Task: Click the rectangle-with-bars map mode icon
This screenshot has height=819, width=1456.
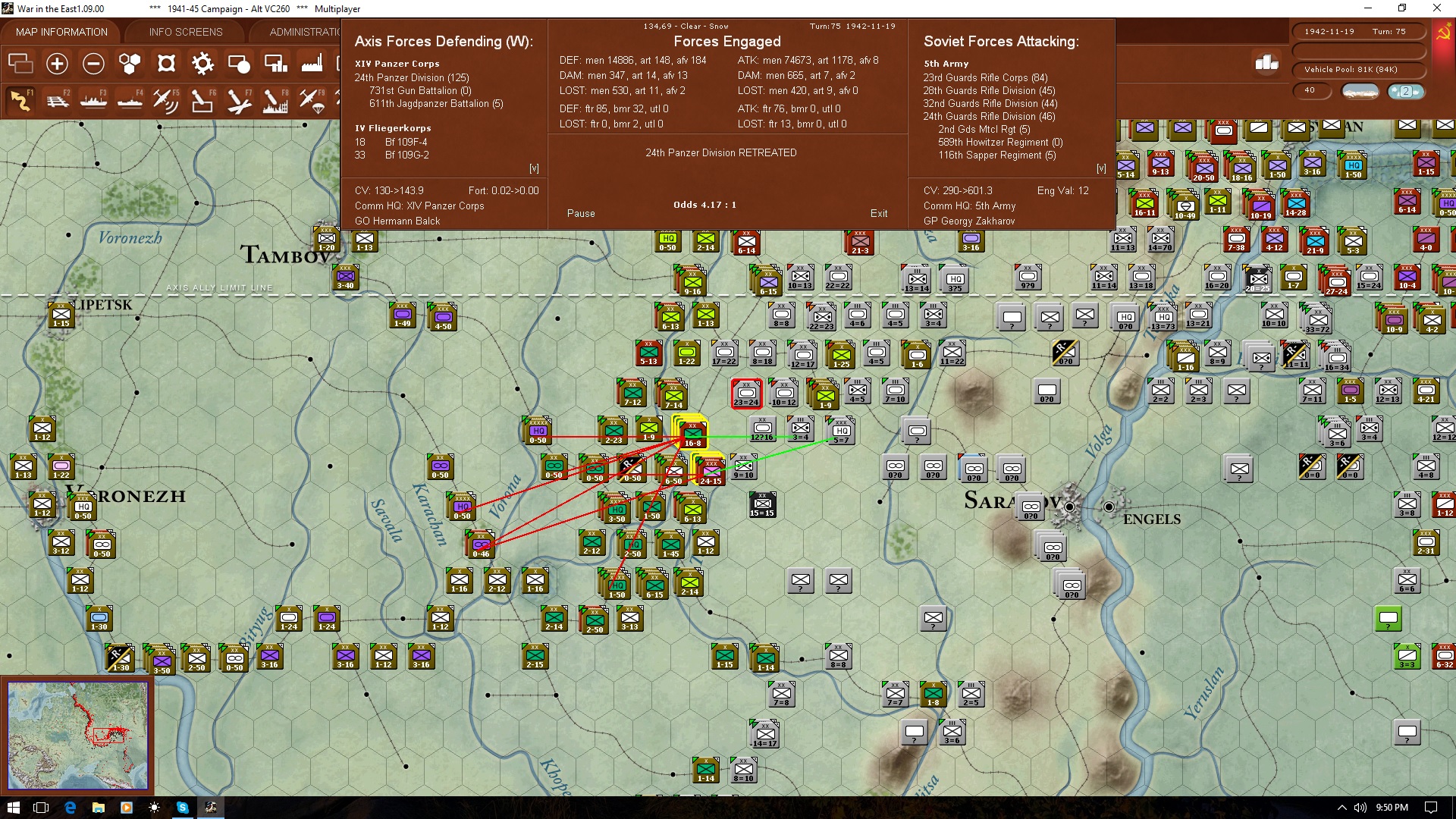Action: point(275,64)
